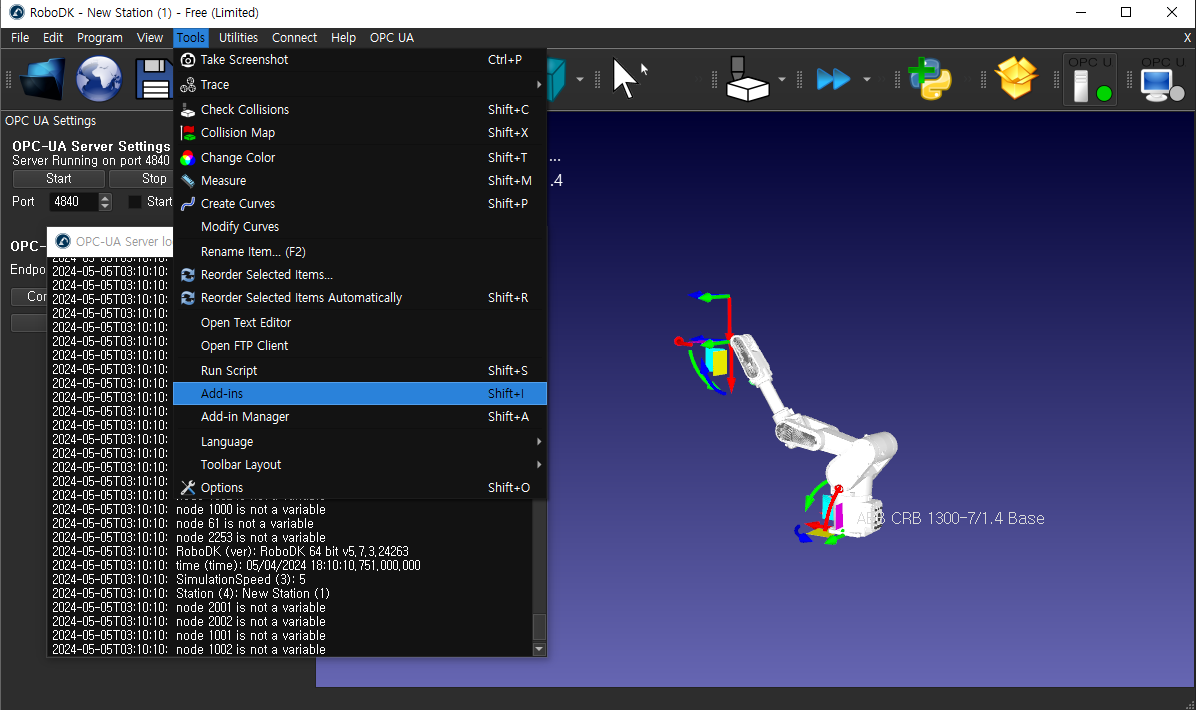The height and width of the screenshot is (710, 1196).
Task: Click the server log vertical scrollbar thumb
Action: (539, 626)
